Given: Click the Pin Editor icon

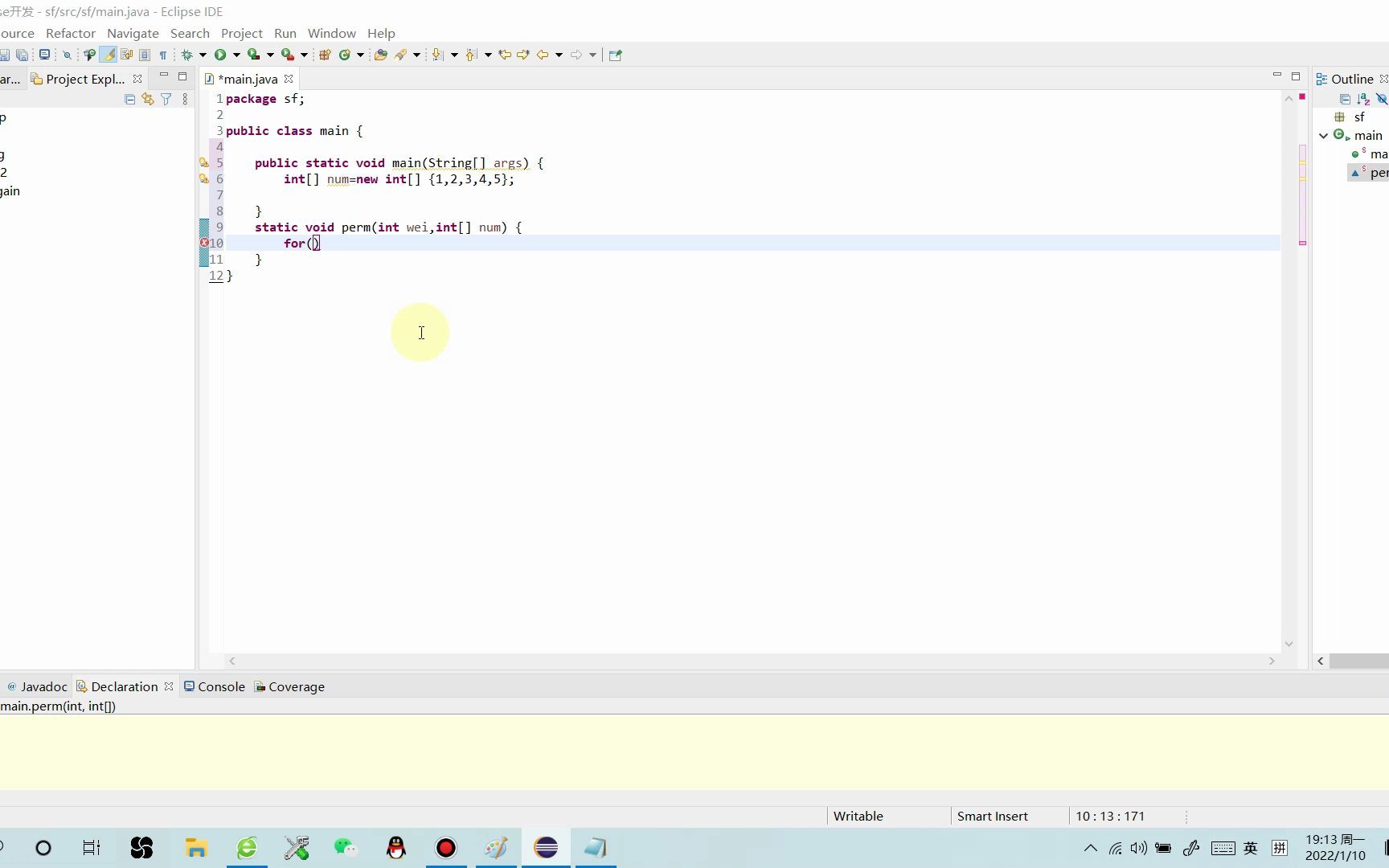Looking at the screenshot, I should [x=616, y=55].
